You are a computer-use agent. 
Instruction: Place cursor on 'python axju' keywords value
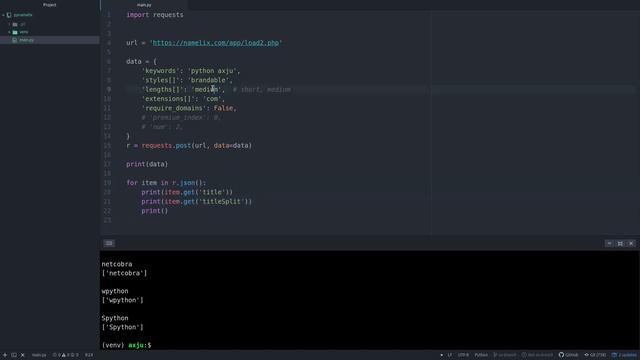click(214, 71)
